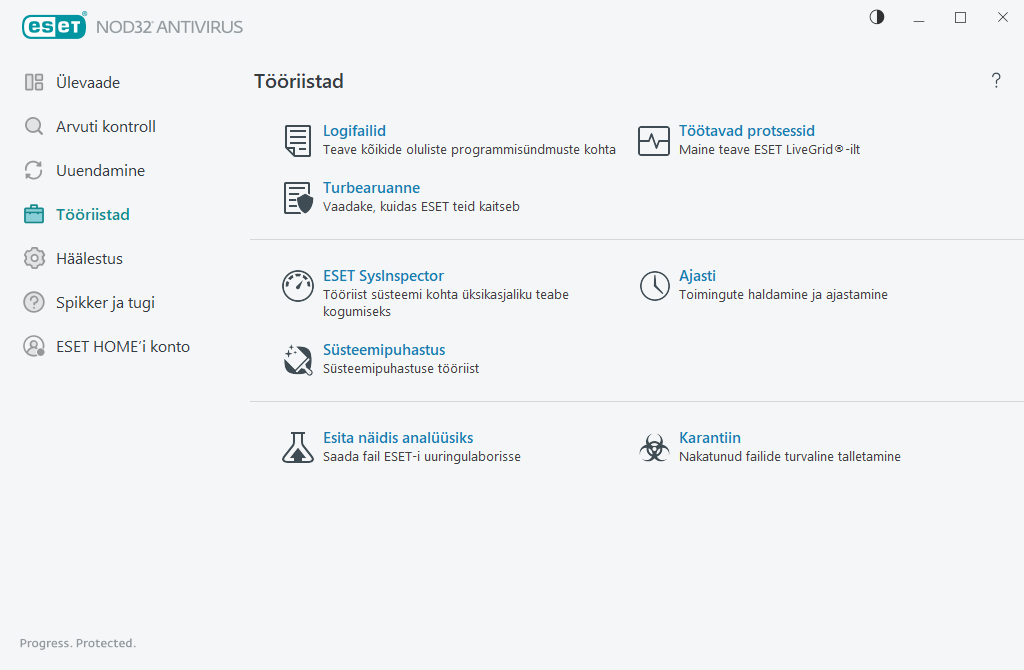This screenshot has height=670, width=1024.
Task: Open ESET HOME'i konto page
Action: click(122, 347)
